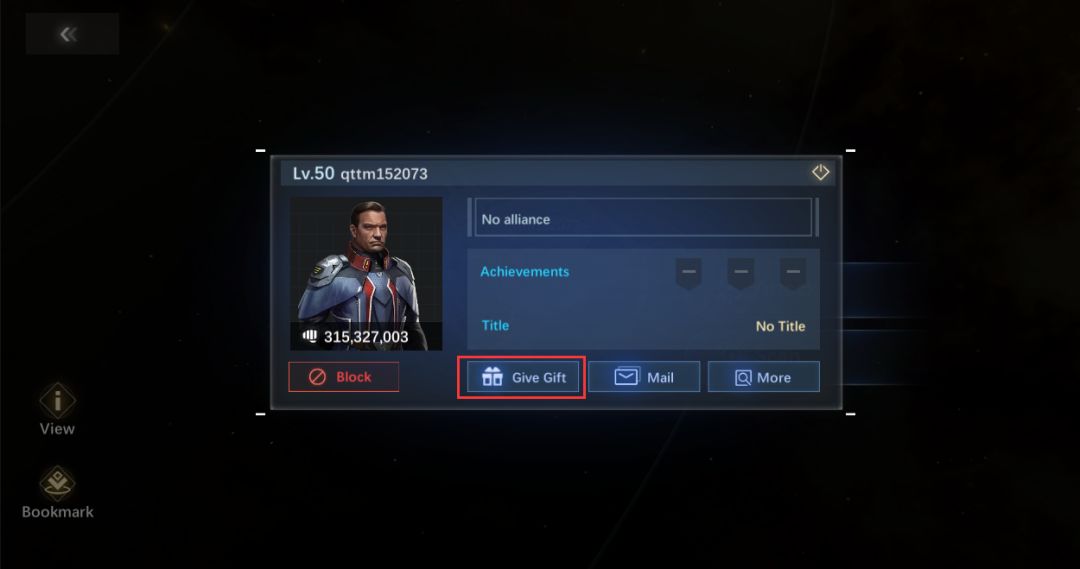The width and height of the screenshot is (1080, 569).
Task: Click the diamond icon in profile header
Action: click(820, 172)
